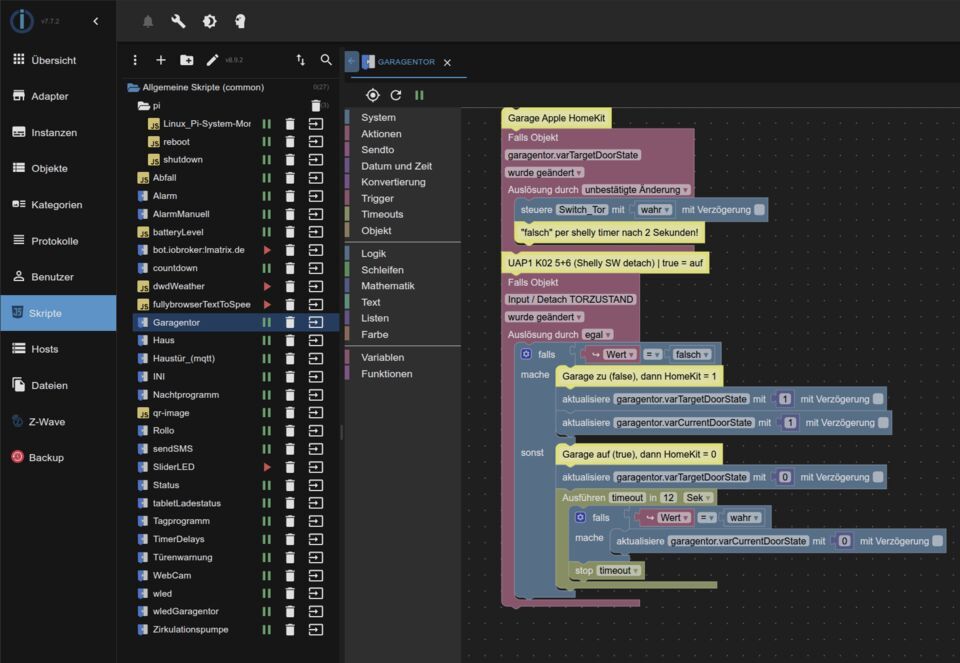
Task: Click the add folder icon in scripts toolbar
Action: [x=187, y=60]
